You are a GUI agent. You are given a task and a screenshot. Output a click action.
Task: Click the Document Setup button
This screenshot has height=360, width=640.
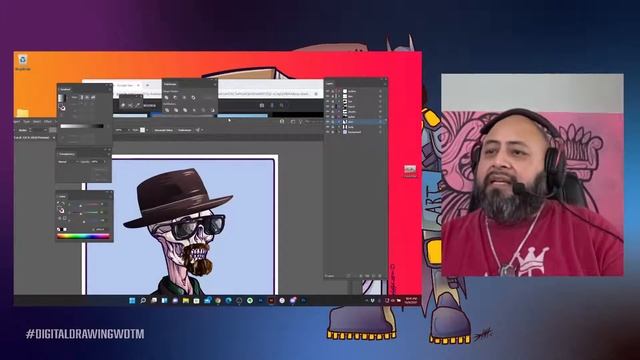(163, 130)
